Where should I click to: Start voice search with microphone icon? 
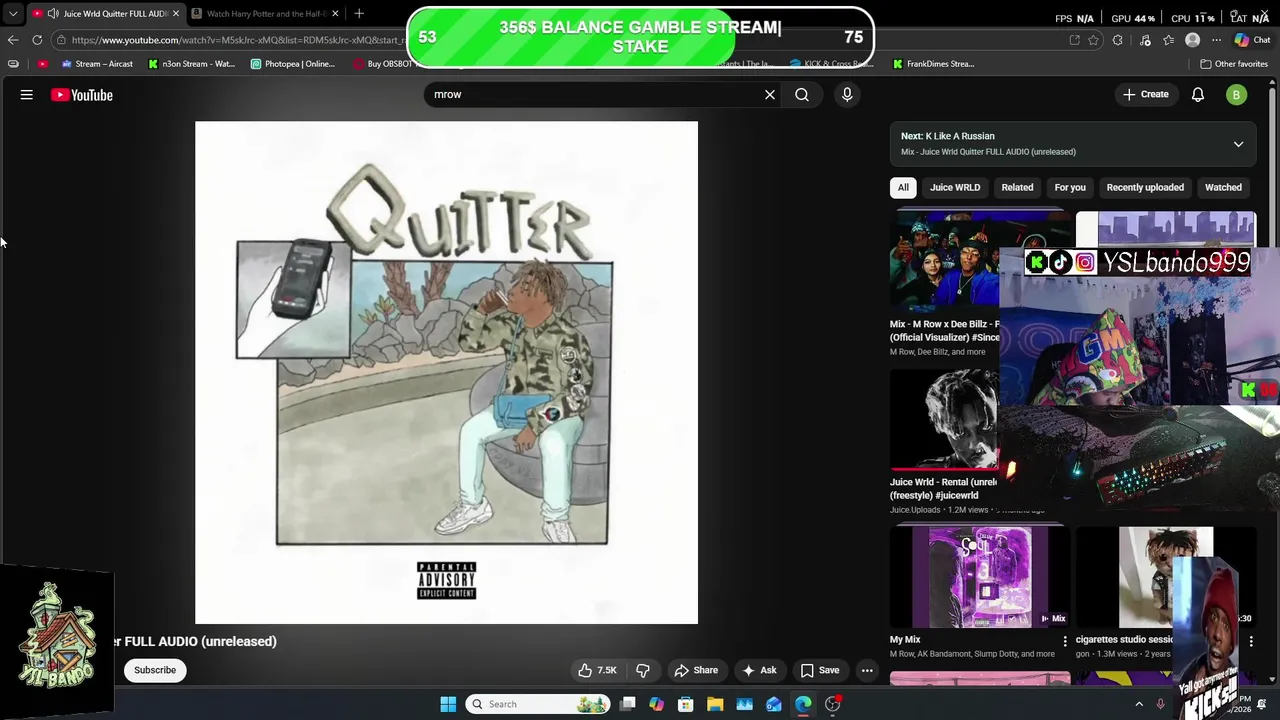(x=847, y=94)
